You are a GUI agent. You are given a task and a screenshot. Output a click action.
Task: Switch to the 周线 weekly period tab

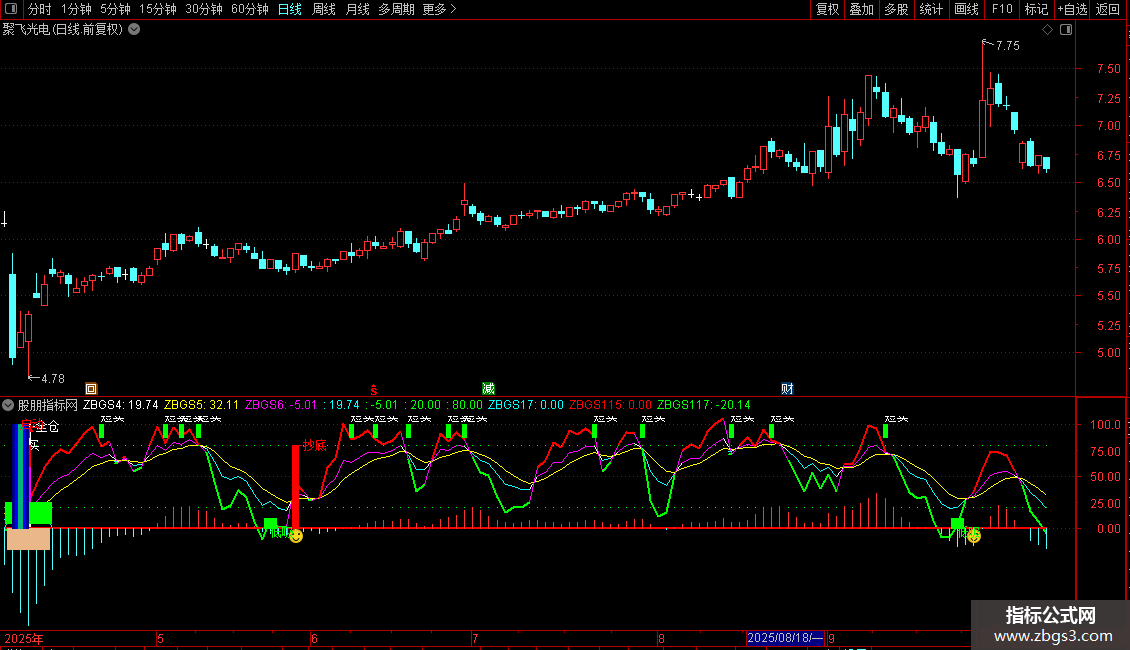[x=324, y=10]
